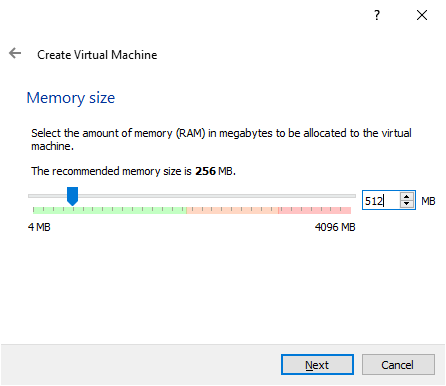This screenshot has height=386, width=446.
Task: Click the 4 MB minimum label
Action: [39, 227]
